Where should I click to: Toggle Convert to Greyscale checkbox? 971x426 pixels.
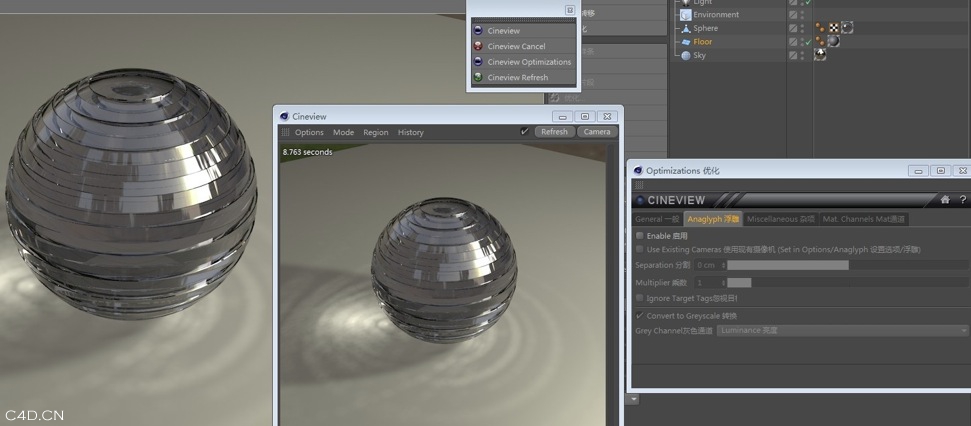click(x=640, y=316)
